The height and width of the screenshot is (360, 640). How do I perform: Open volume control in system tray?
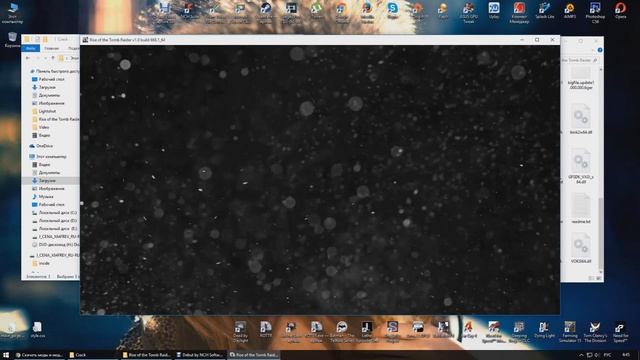coord(598,355)
